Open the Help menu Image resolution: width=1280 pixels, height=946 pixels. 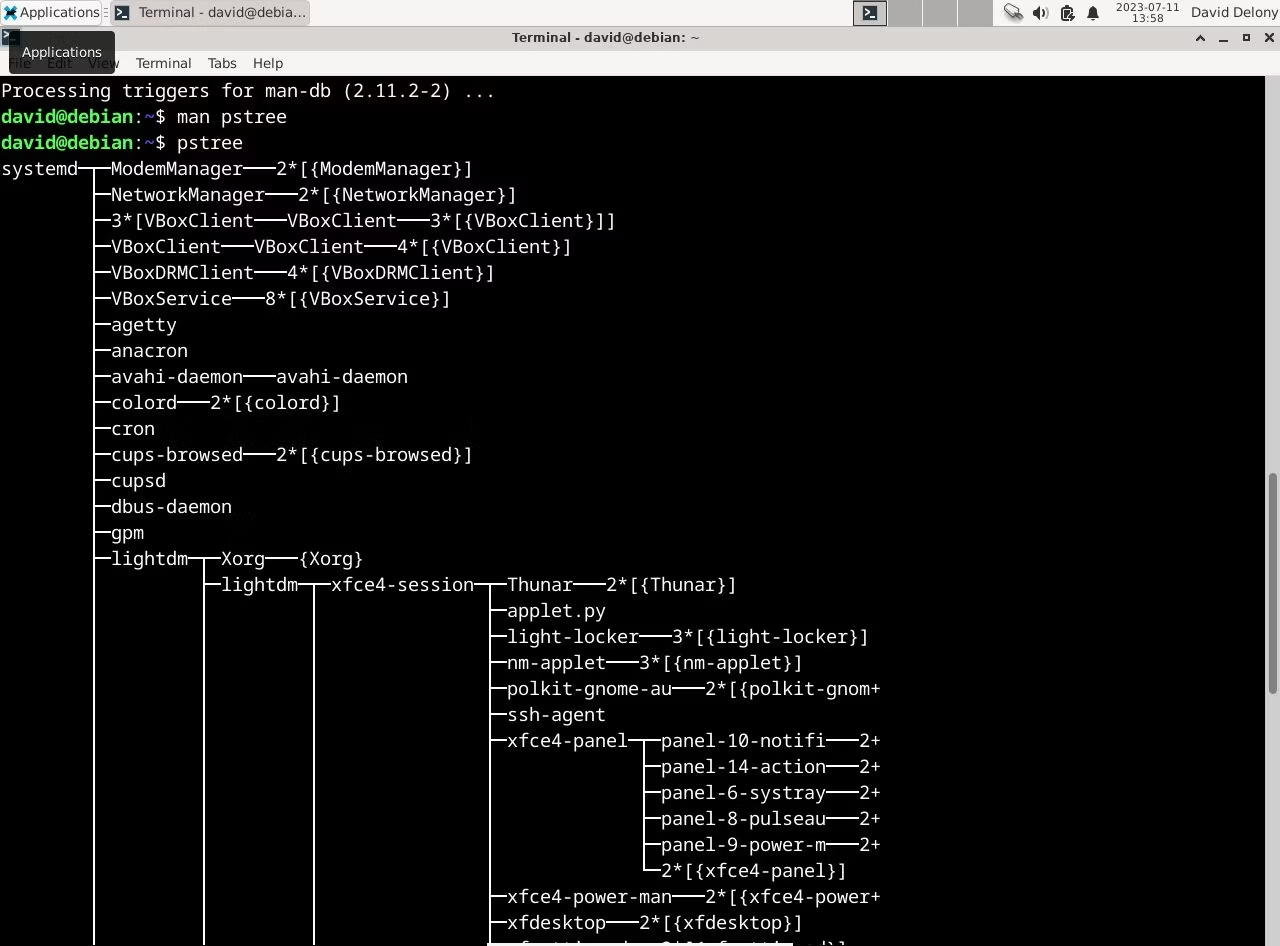coord(268,63)
